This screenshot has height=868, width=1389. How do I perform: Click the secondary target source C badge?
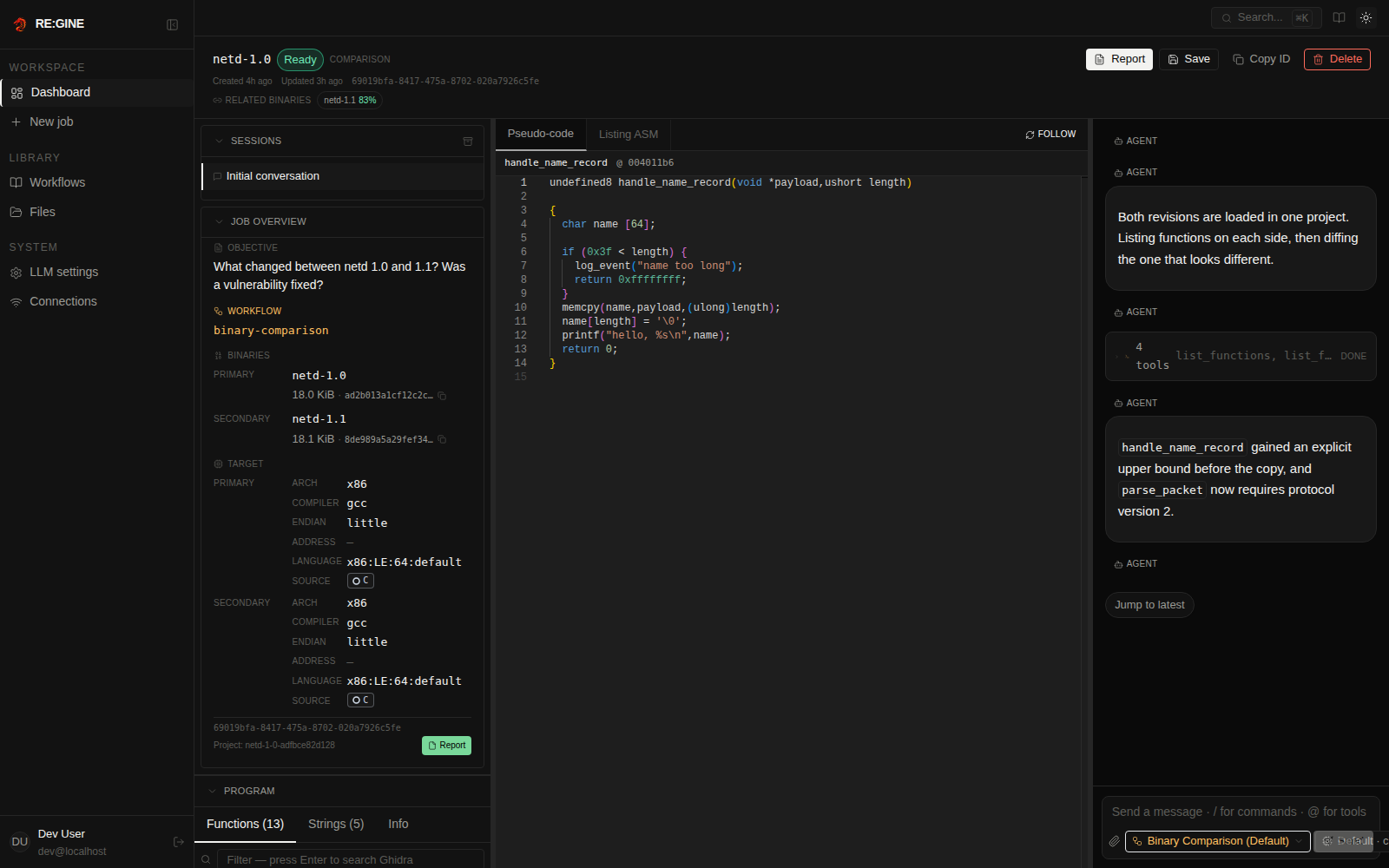click(360, 700)
